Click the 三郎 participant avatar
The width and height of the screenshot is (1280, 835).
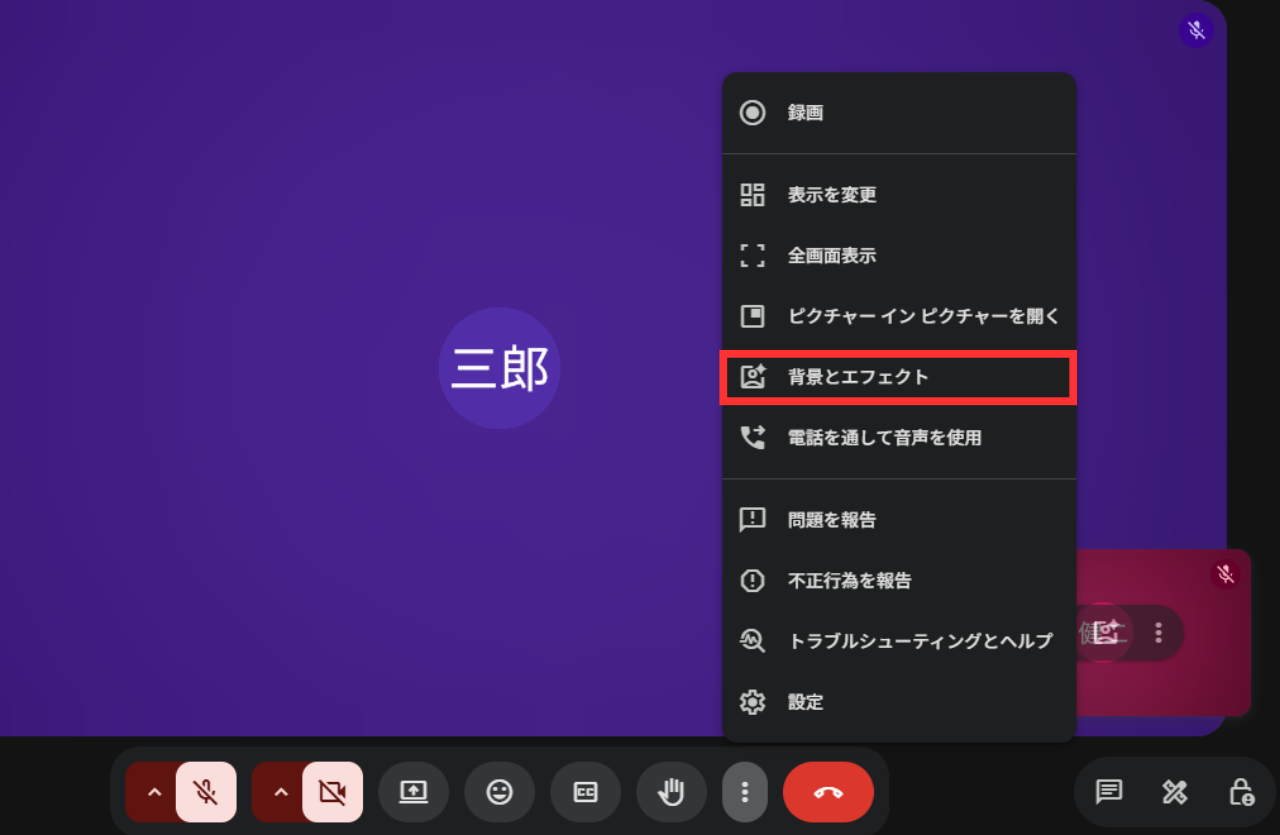(x=499, y=368)
